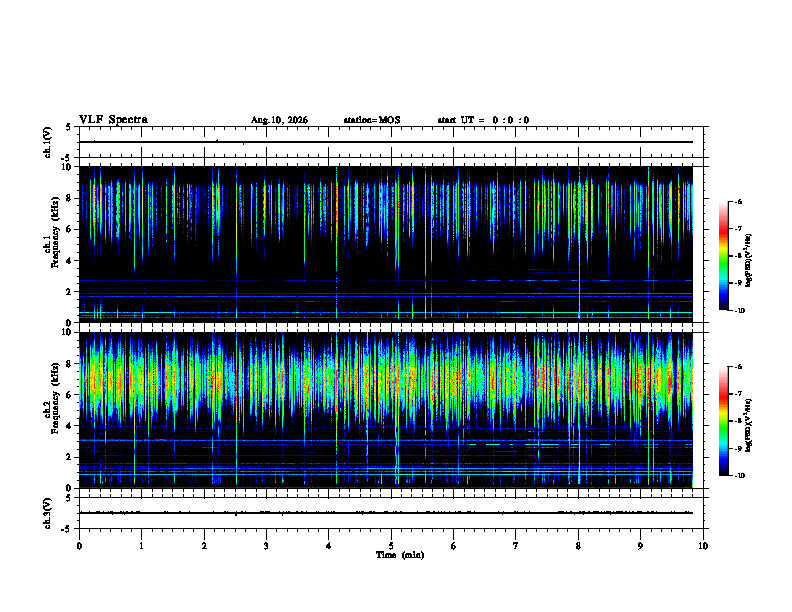Click the ch.3 voltage waveform trace
This screenshot has width=792, height=612.
386,513
